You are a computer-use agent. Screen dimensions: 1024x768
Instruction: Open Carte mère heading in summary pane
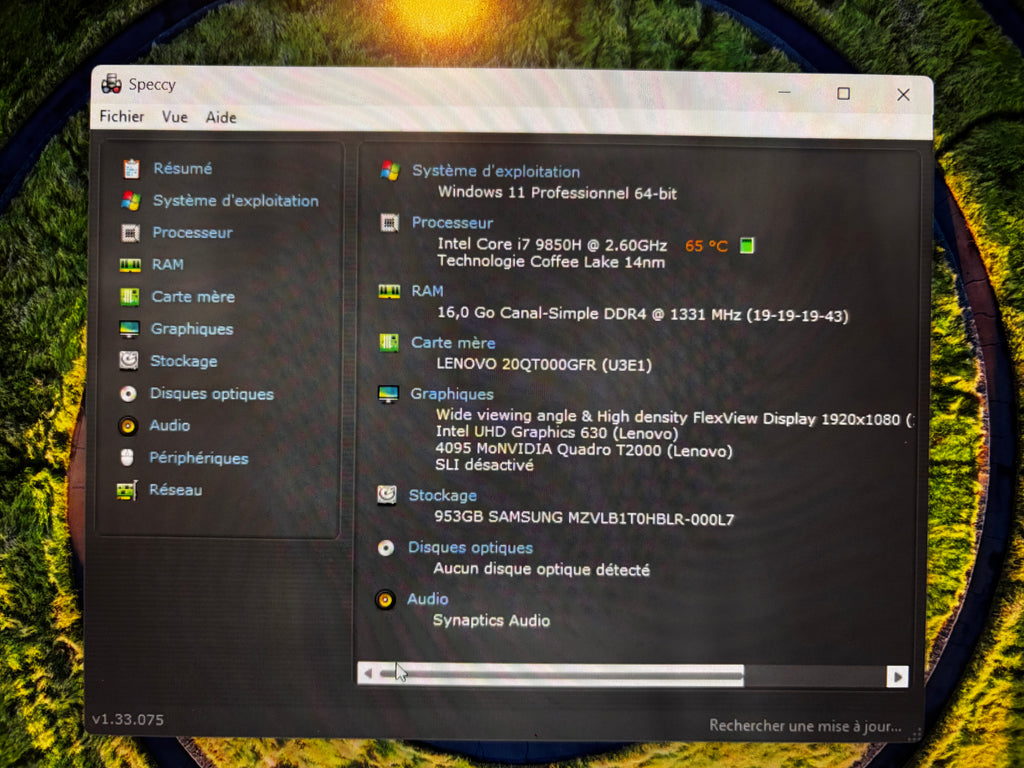[453, 343]
